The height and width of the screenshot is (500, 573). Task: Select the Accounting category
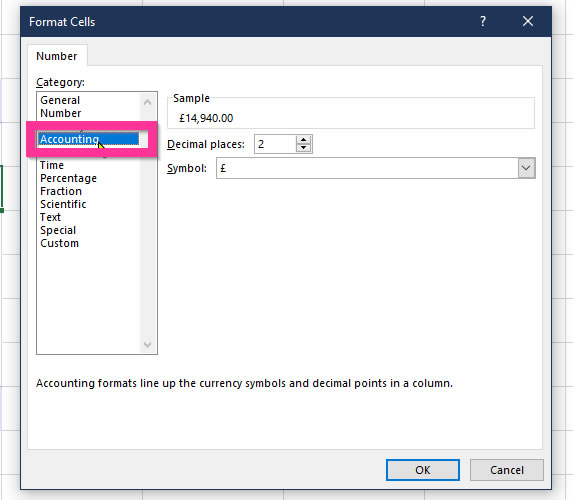pyautogui.click(x=88, y=139)
